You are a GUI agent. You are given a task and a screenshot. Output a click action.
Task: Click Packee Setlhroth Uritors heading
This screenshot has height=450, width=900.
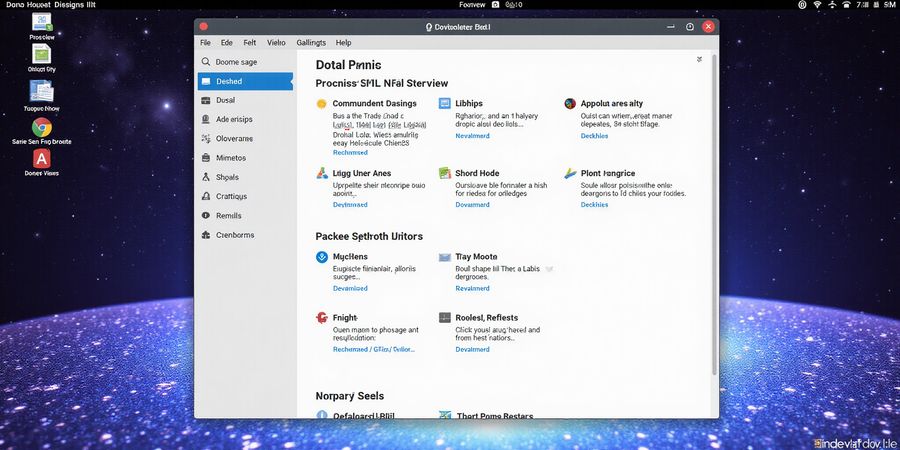(x=369, y=236)
